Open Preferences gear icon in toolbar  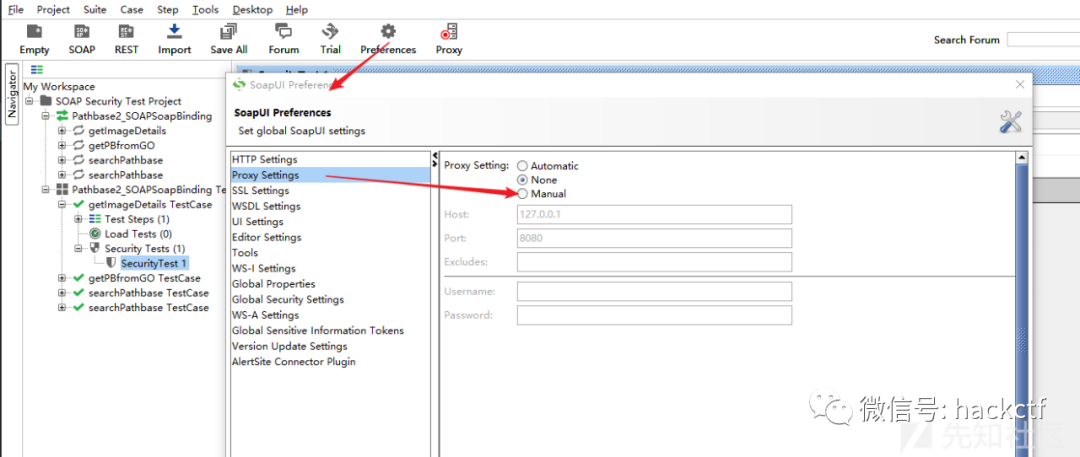pyautogui.click(x=388, y=32)
